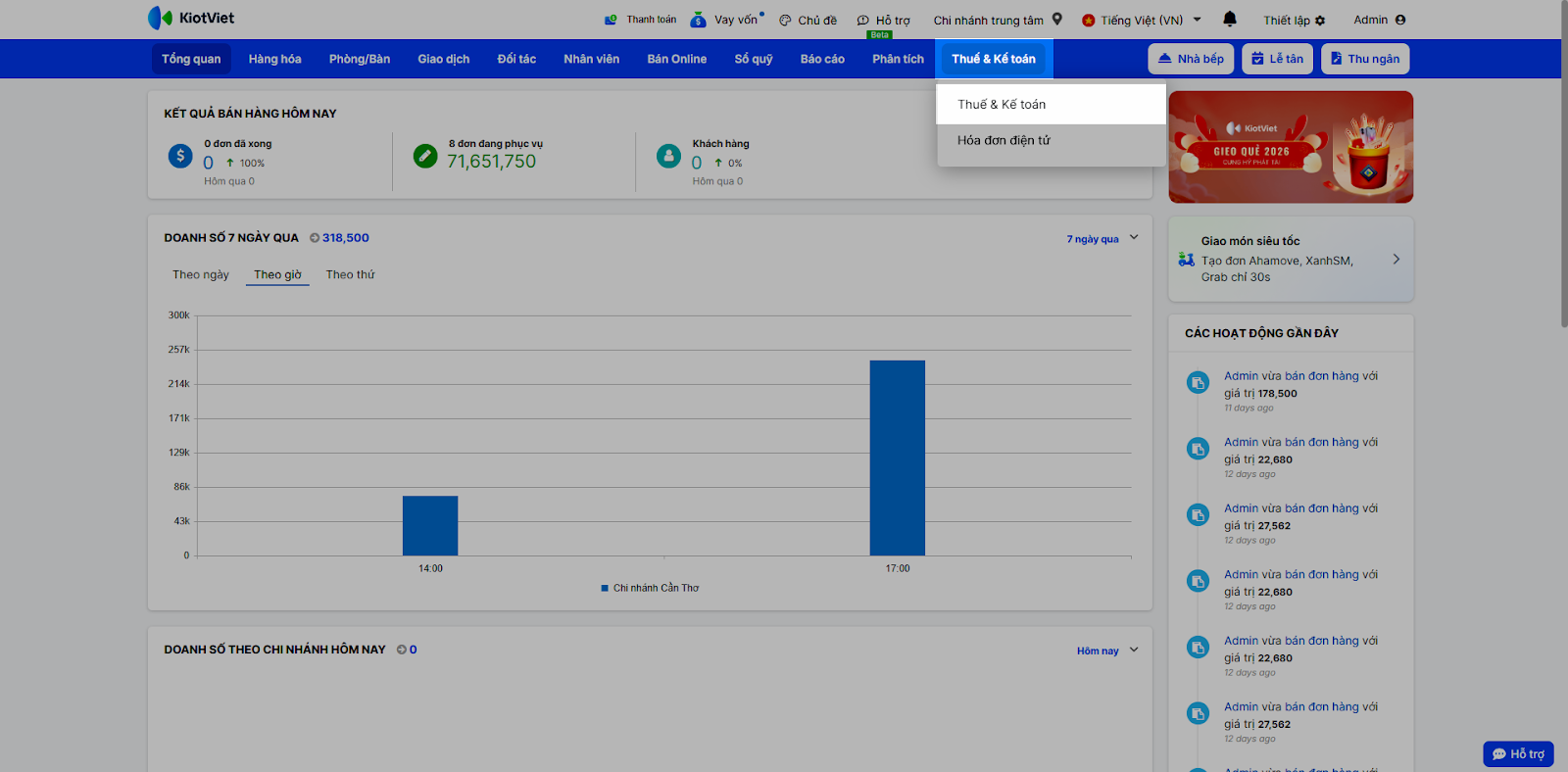The height and width of the screenshot is (772, 1568).
Task: Select Hóa đơn điện tử menu entry
Action: click(x=1004, y=141)
